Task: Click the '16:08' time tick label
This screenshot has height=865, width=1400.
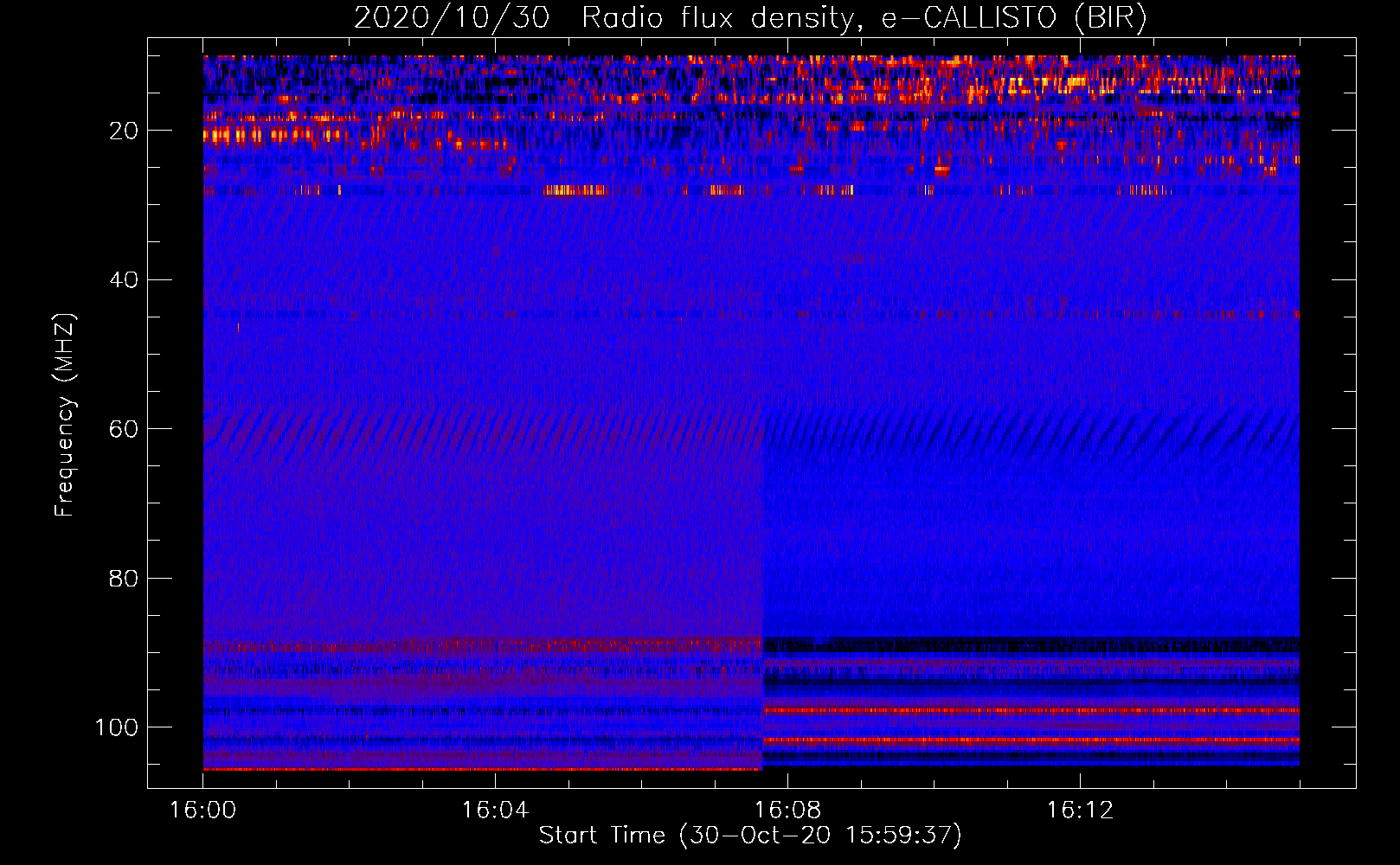Action: tap(787, 810)
